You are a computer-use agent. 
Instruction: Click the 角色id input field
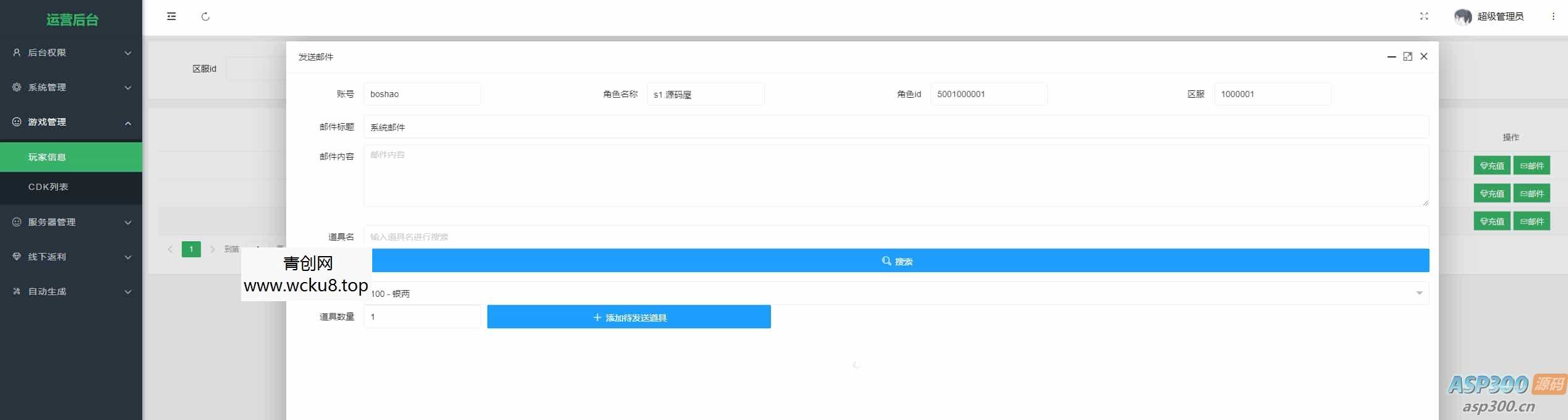point(989,94)
